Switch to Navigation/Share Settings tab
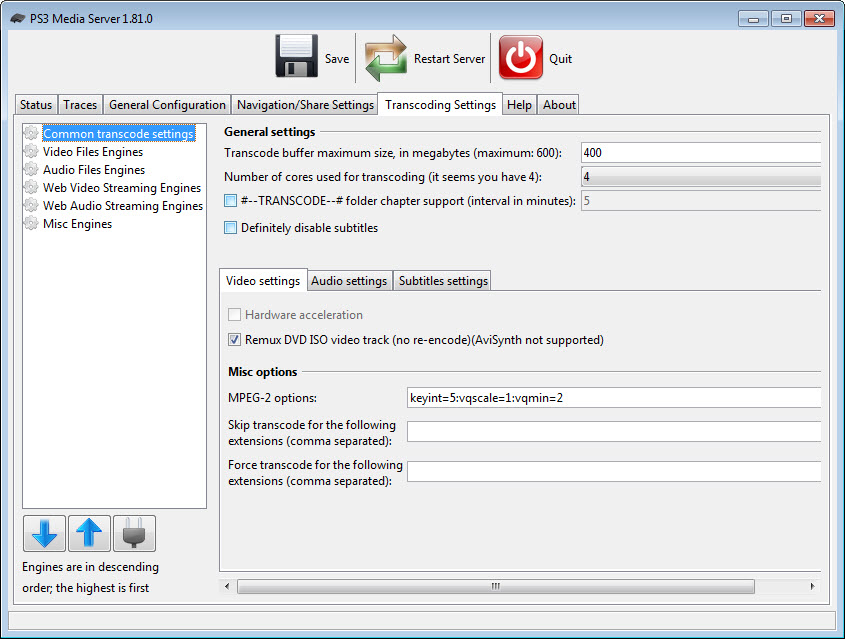 coord(305,105)
